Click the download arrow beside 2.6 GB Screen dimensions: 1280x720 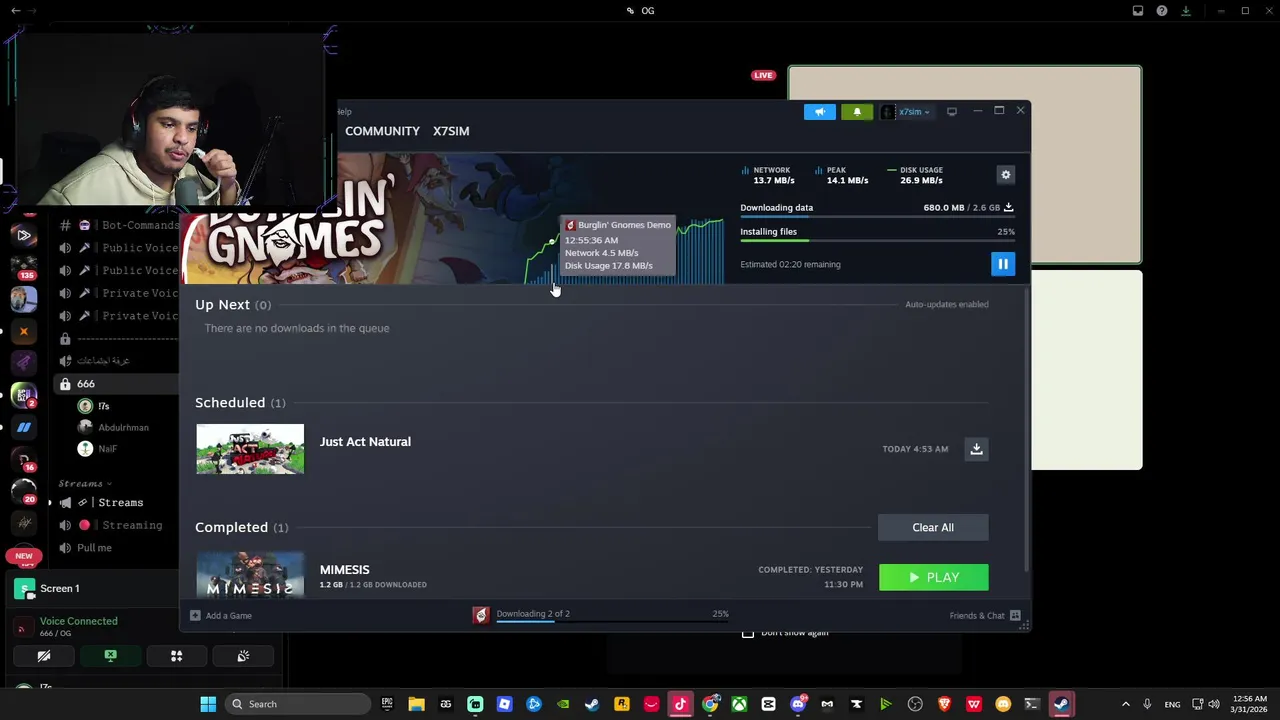[1008, 207]
